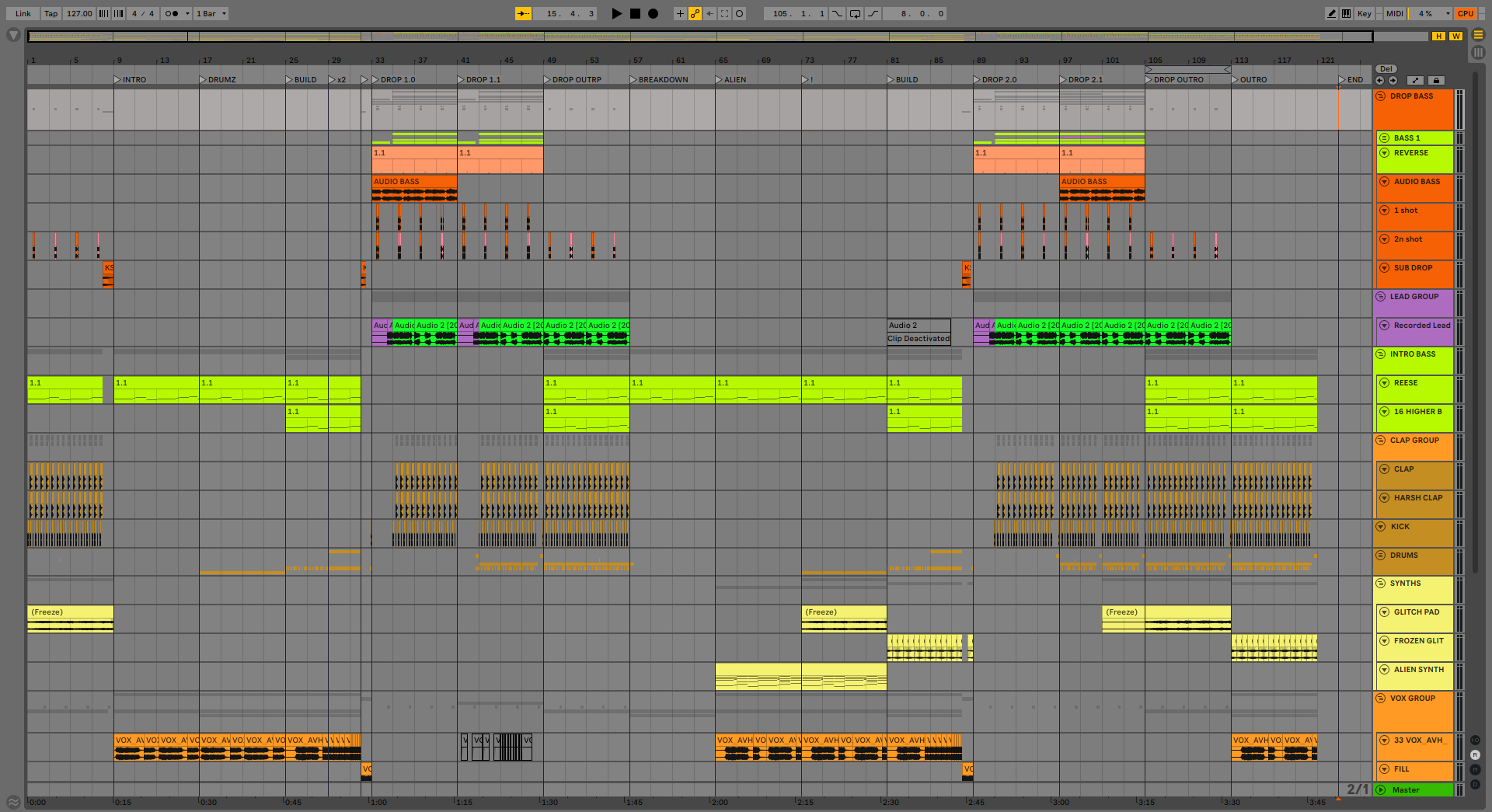Click Phase Nudge Up button
Viewport: 1492px width, 812px height.
pos(119,13)
